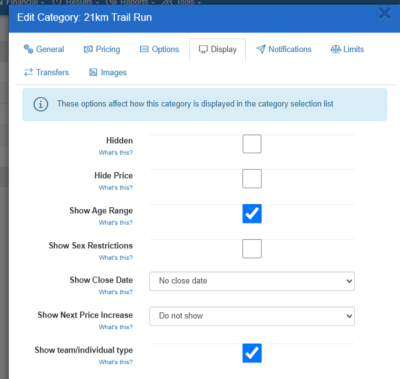The width and height of the screenshot is (400, 379).
Task: Click What's this under Show Age Range
Action: point(116,223)
